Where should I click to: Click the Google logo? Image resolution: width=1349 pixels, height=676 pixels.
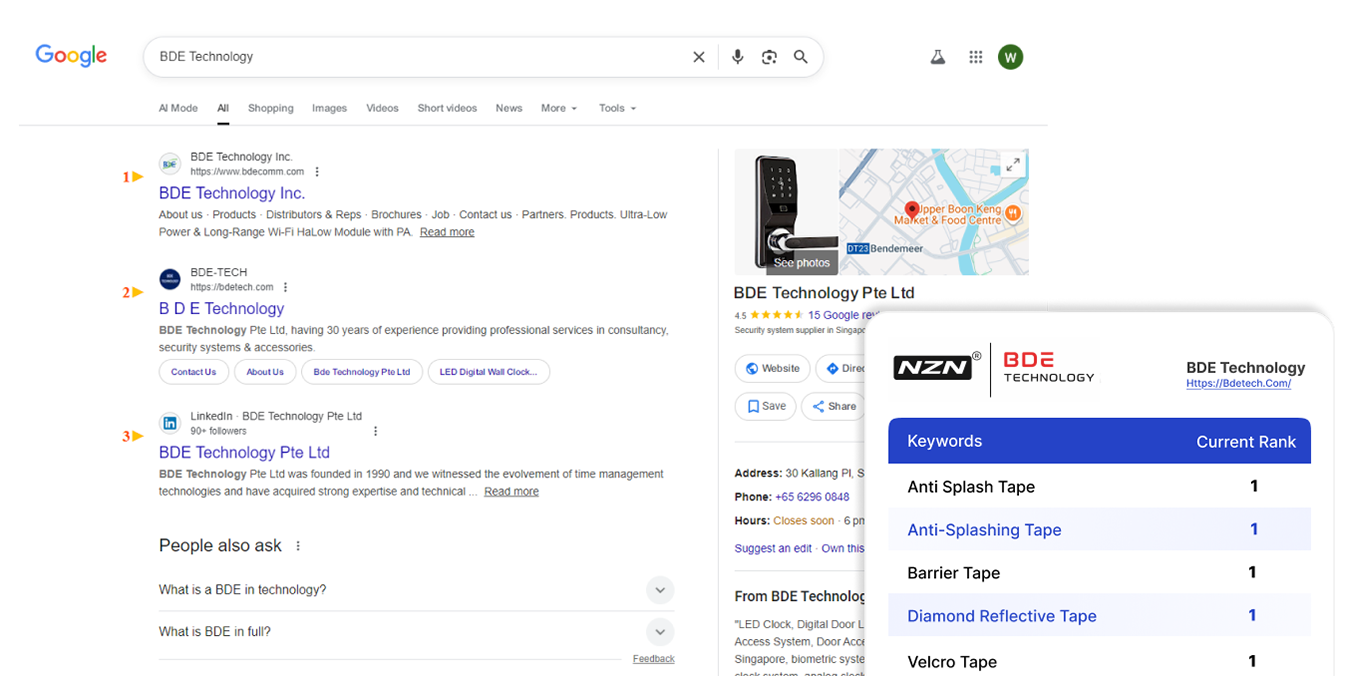[71, 56]
